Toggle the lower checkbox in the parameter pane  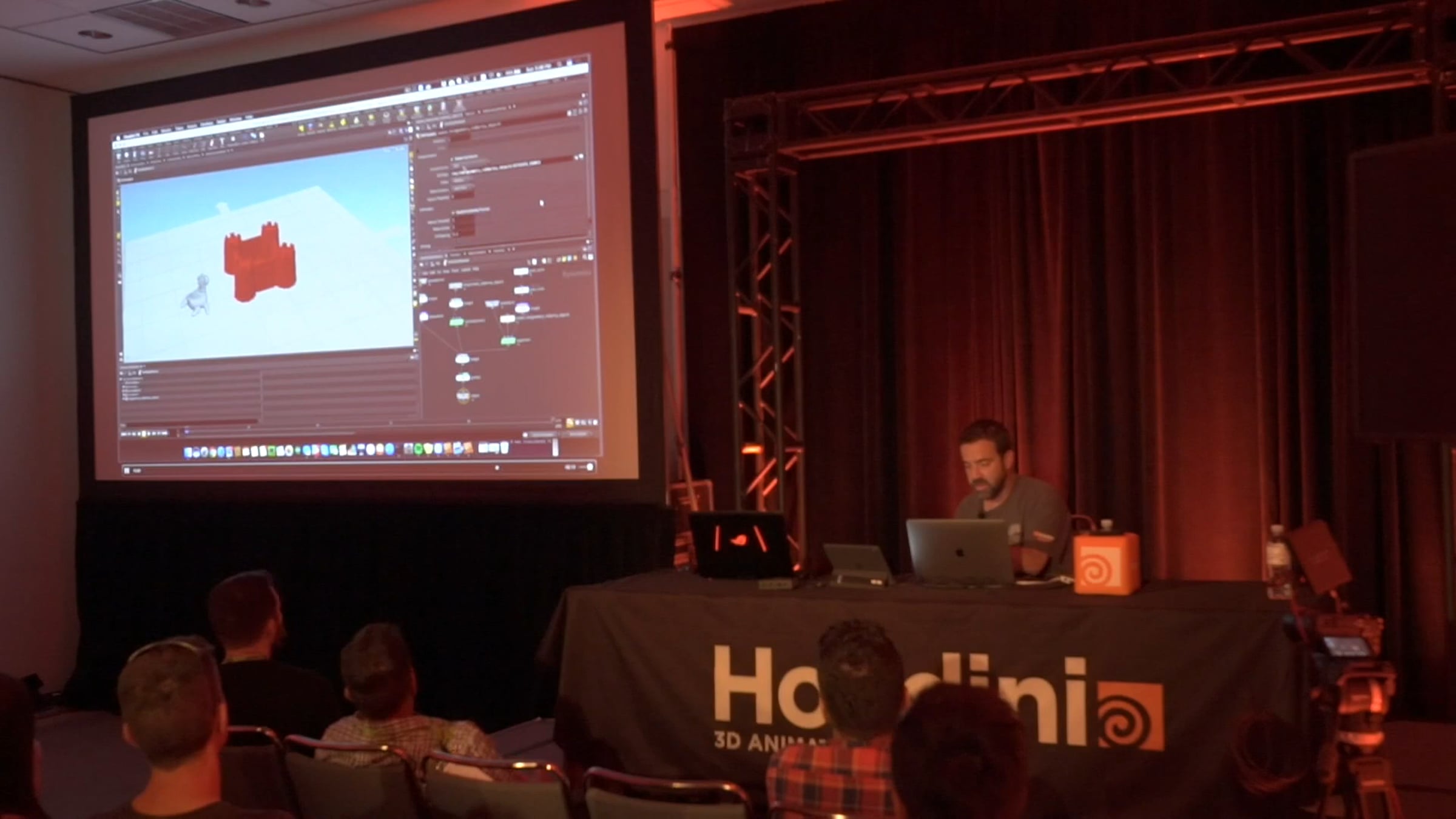coord(453,212)
